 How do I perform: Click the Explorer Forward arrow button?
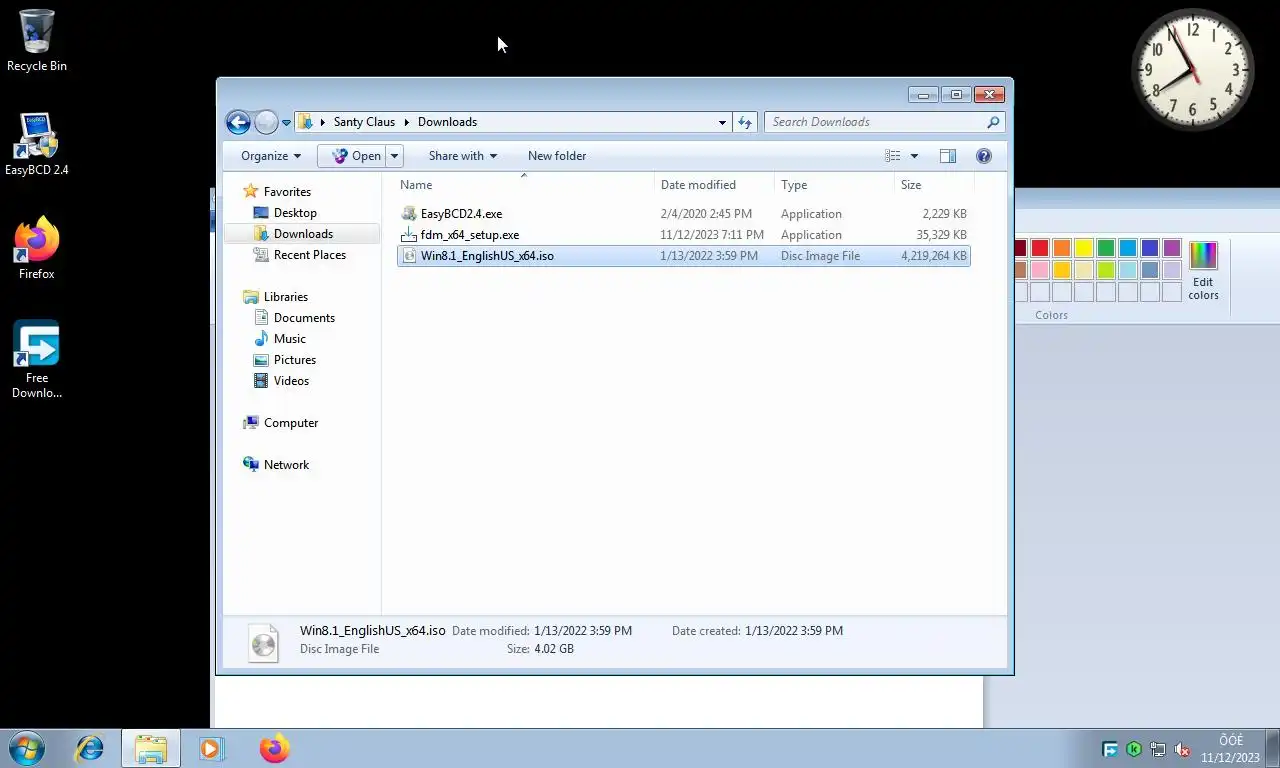point(266,122)
